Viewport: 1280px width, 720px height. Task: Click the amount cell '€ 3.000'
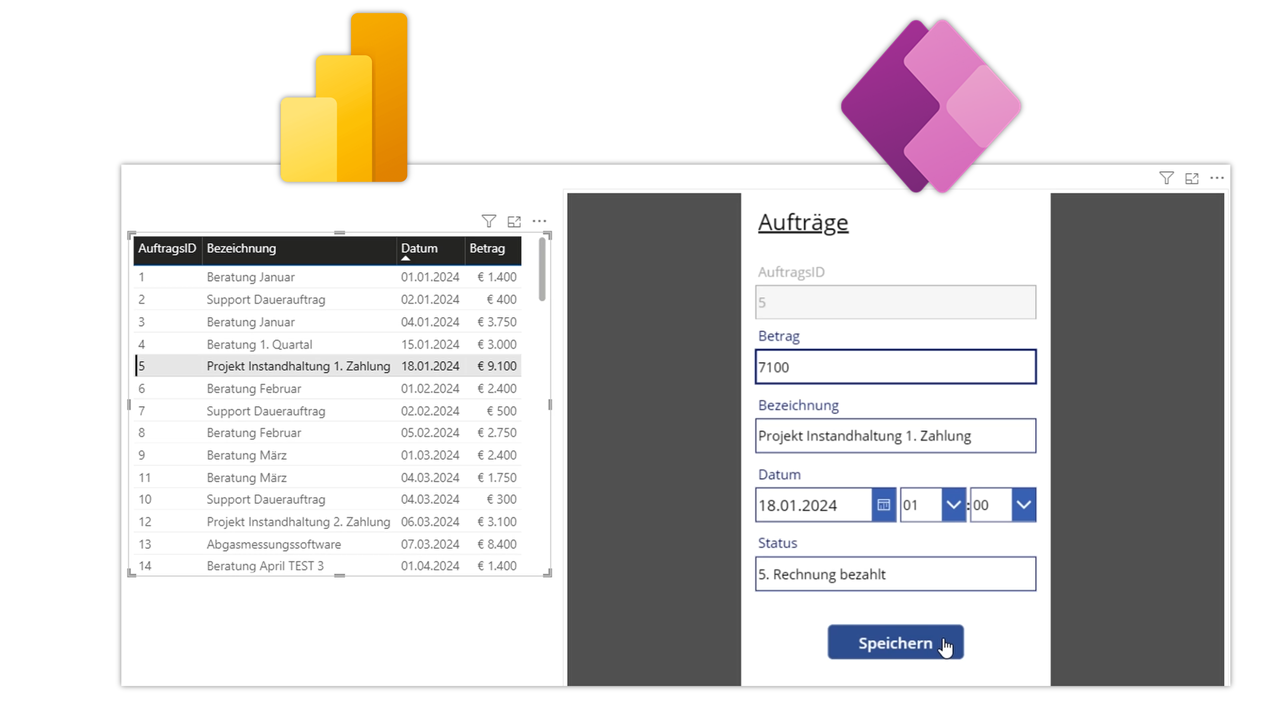pyautogui.click(x=497, y=344)
